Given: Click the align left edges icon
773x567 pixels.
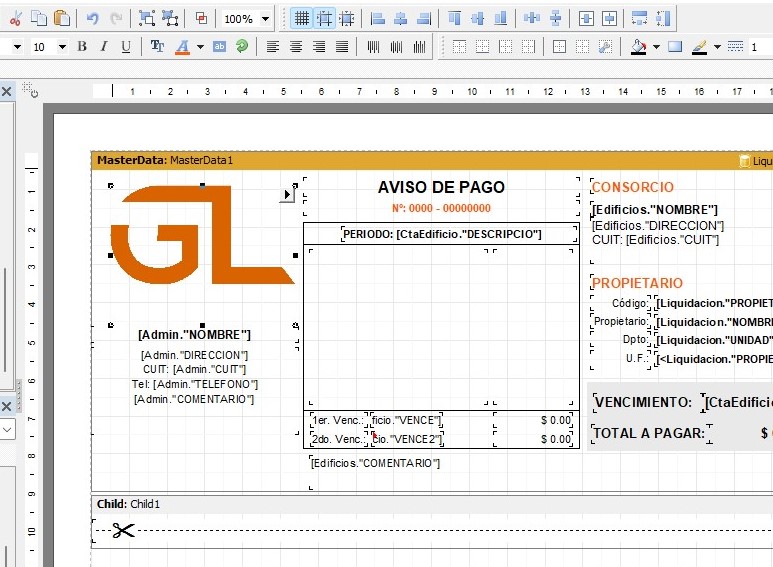Looking at the screenshot, I should 377,18.
